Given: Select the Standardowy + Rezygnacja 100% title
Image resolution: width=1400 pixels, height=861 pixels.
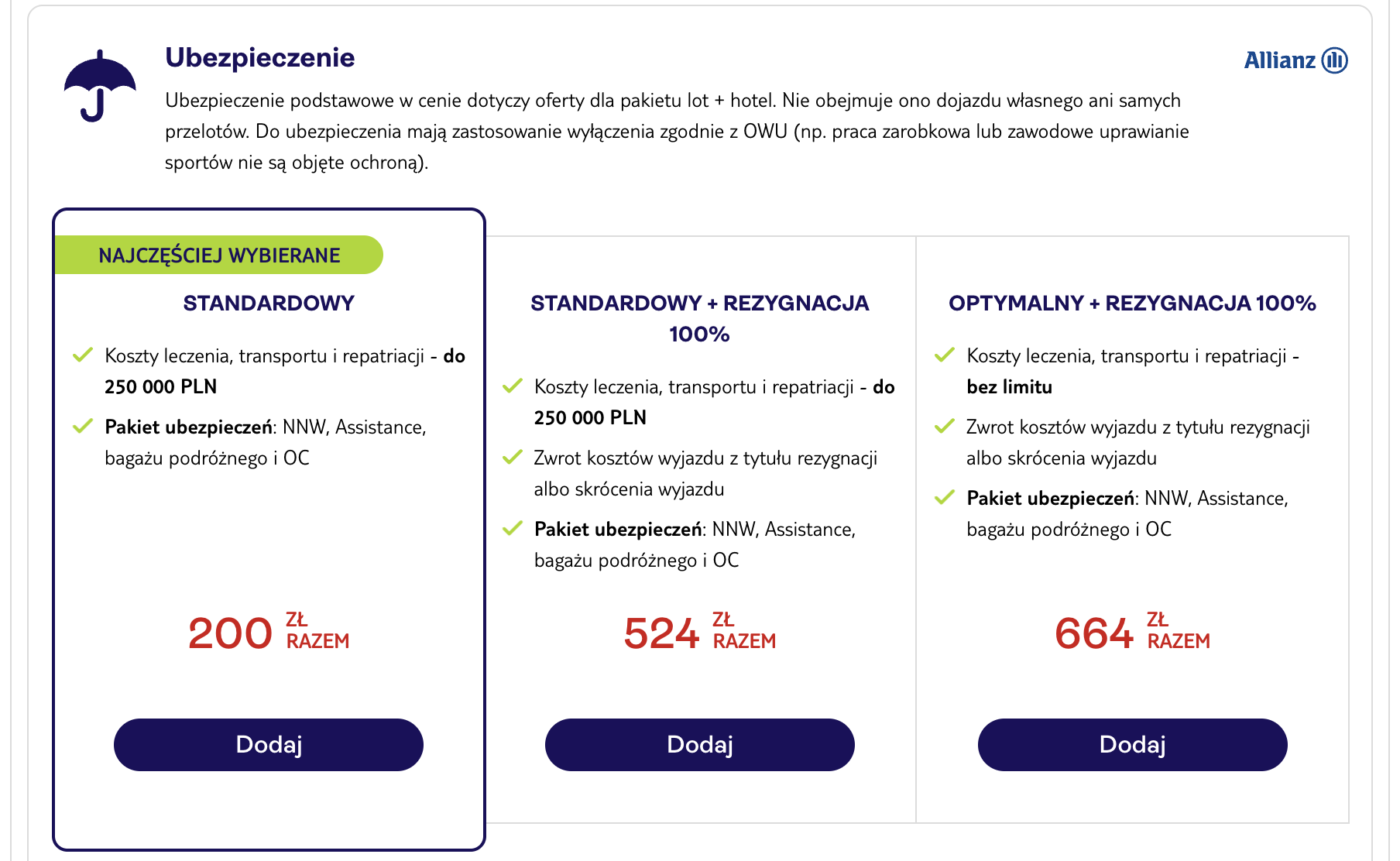Looking at the screenshot, I should [x=700, y=318].
